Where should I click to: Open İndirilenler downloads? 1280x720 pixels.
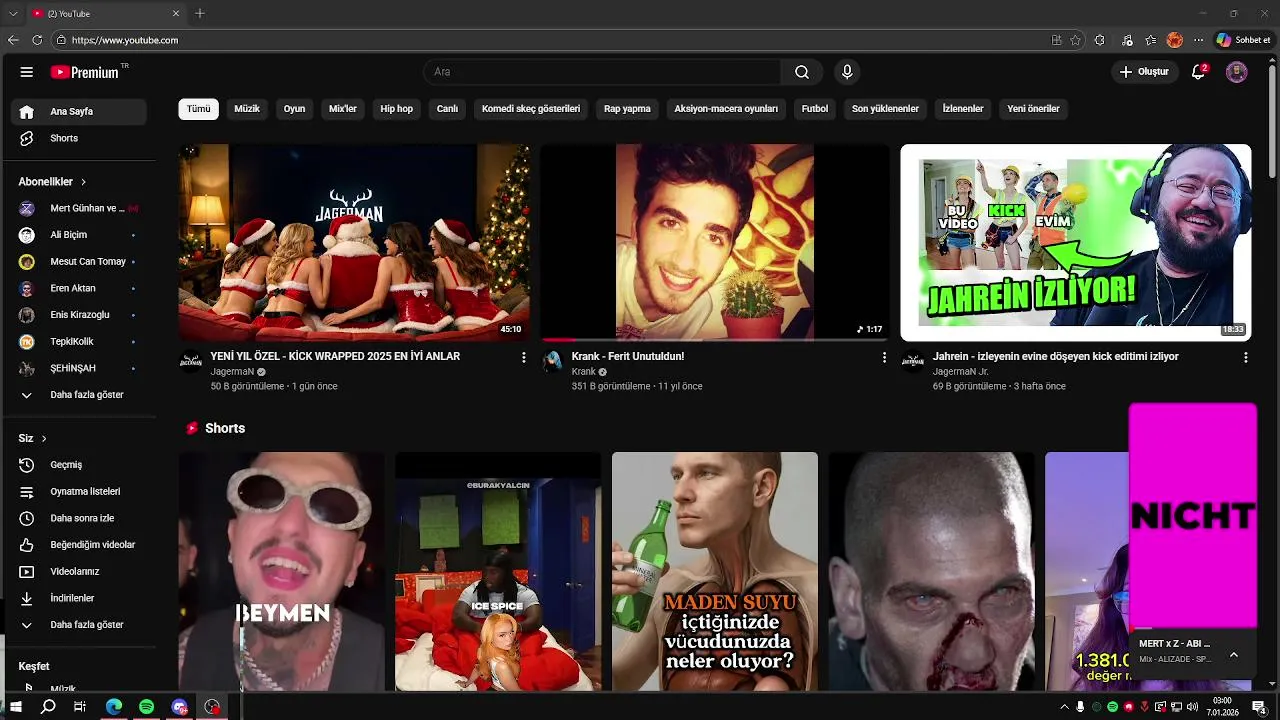click(x=79, y=598)
